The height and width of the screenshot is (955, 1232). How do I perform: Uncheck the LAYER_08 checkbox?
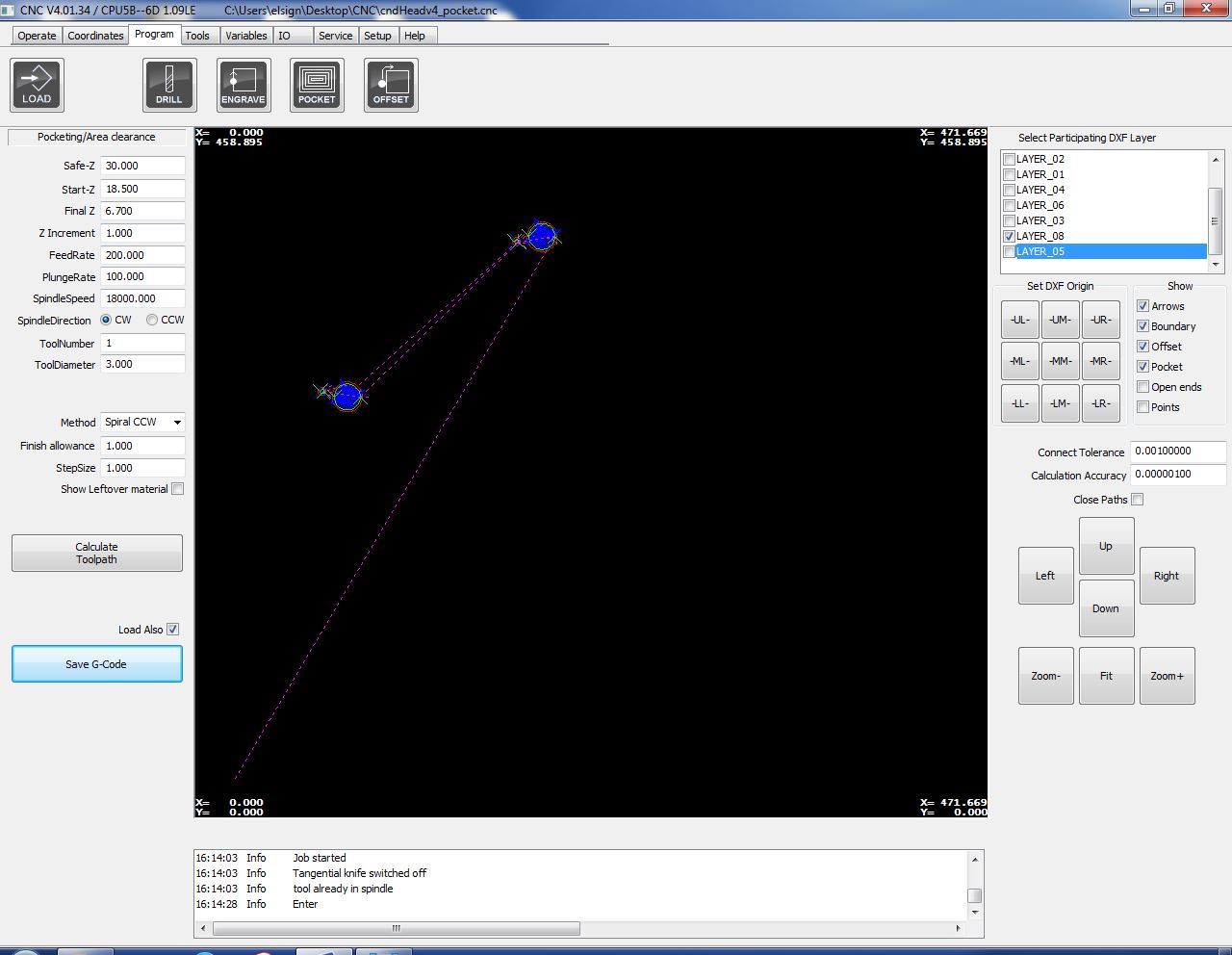(1009, 236)
